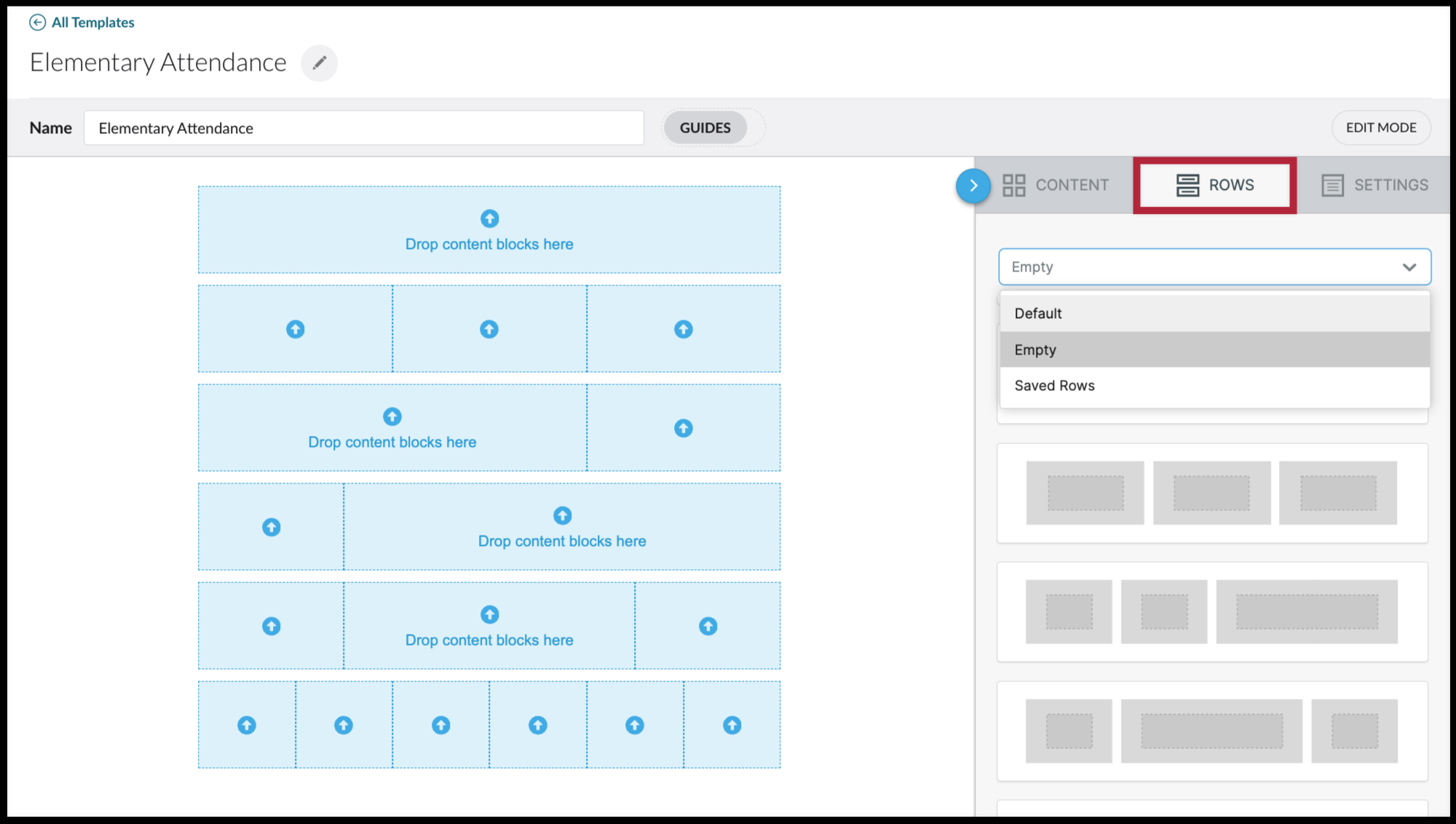
Task: Click the ROWS tab stacked-rows icon
Action: 1187,185
